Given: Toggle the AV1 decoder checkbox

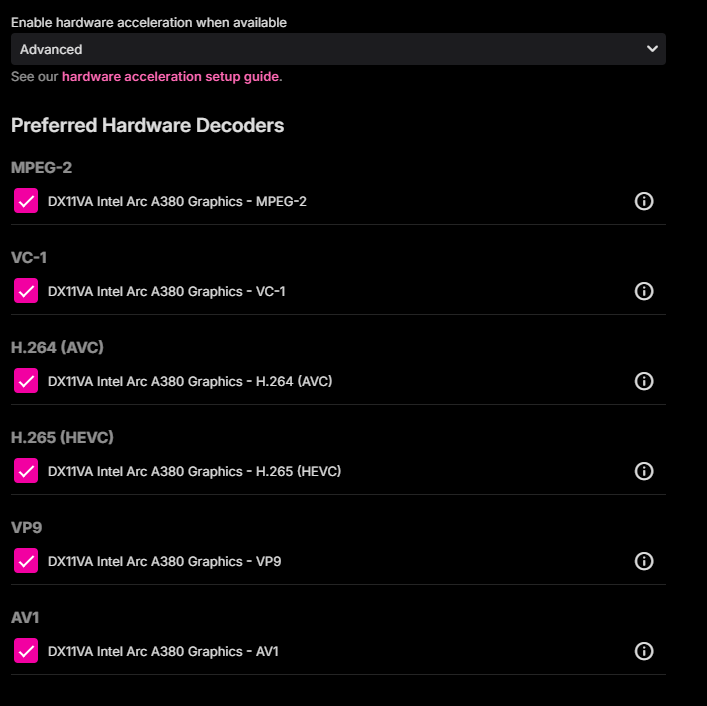Looking at the screenshot, I should click(26, 651).
